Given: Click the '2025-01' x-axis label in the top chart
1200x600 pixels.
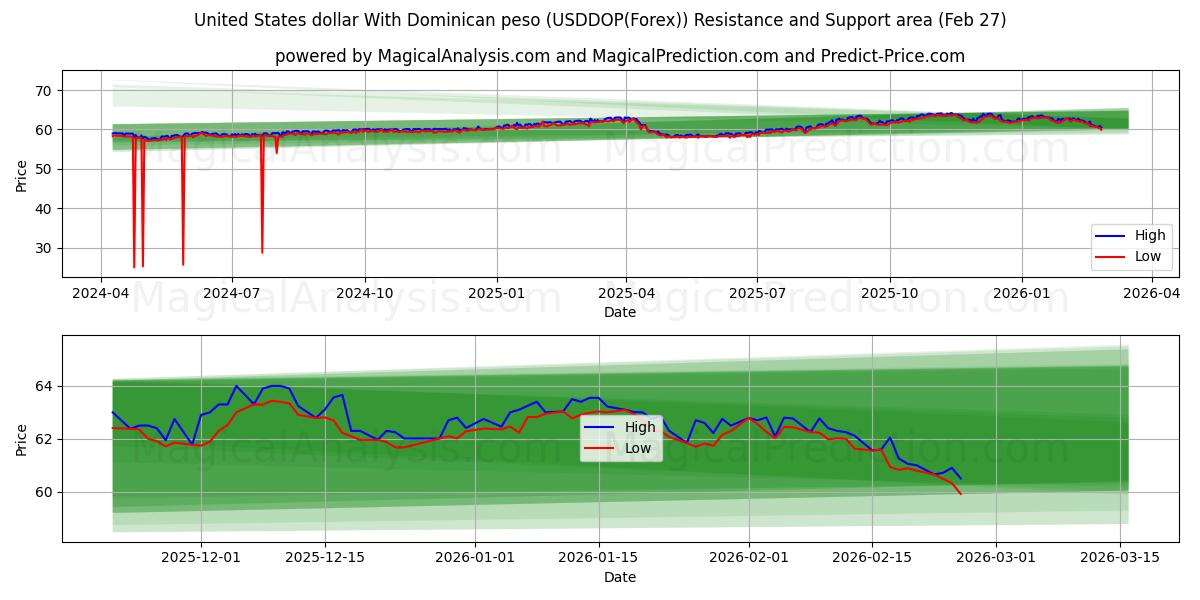Looking at the screenshot, I should (x=497, y=293).
